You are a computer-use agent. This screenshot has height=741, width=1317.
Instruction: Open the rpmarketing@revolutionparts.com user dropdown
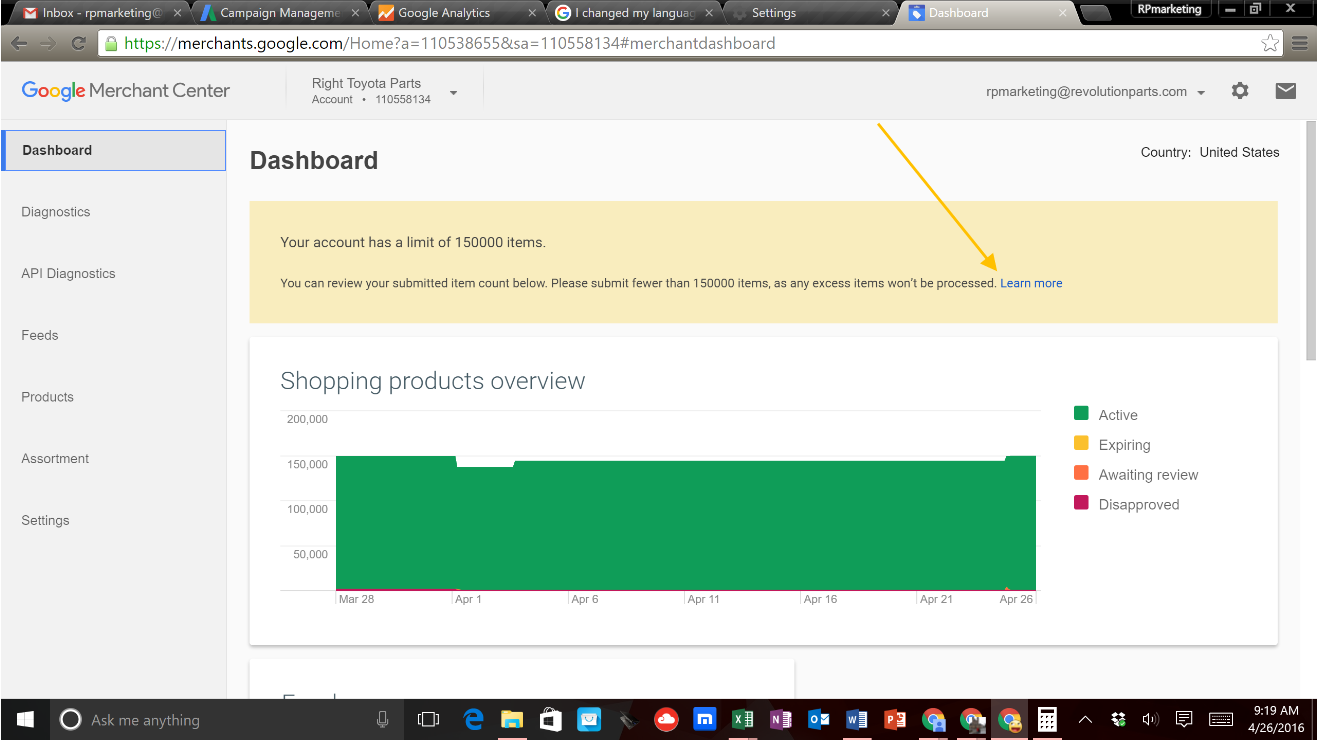1201,92
